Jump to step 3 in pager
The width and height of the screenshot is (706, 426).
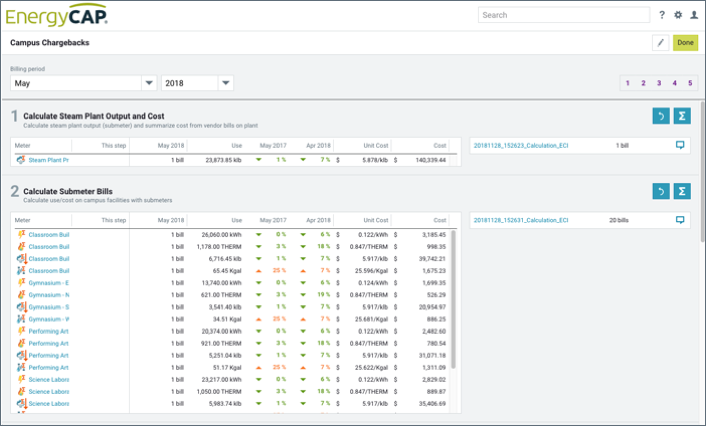click(659, 83)
